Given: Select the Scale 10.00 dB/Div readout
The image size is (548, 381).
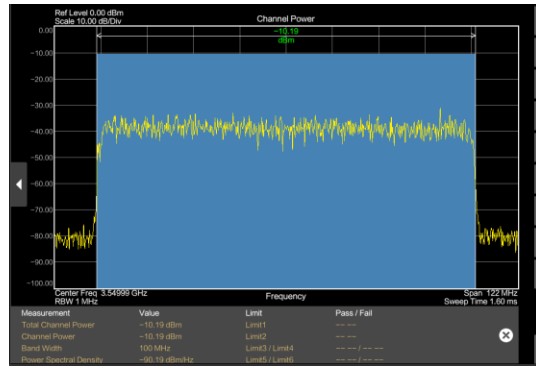Looking at the screenshot, I should (x=88, y=21).
